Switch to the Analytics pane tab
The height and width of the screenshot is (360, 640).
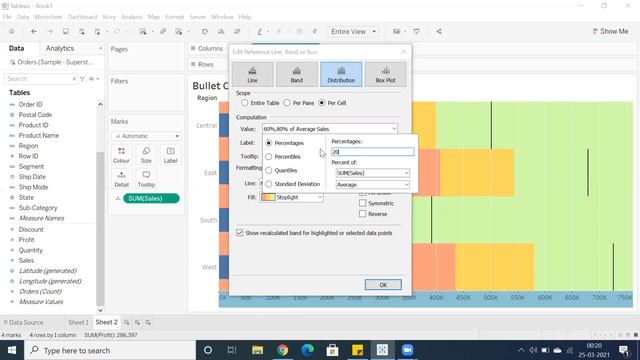tap(60, 48)
